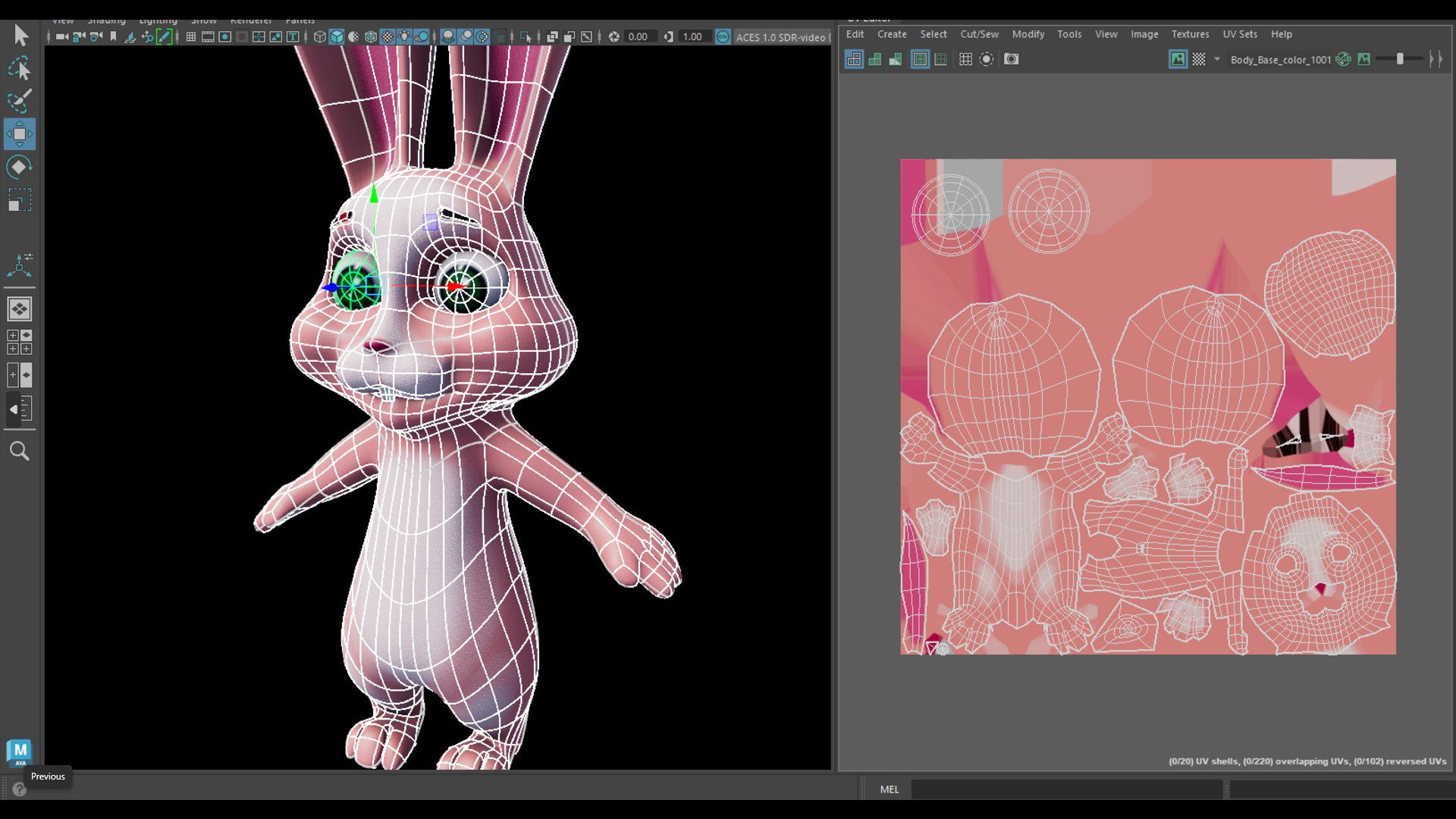
Task: Open the UV Editor Tools menu
Action: coord(1069,34)
